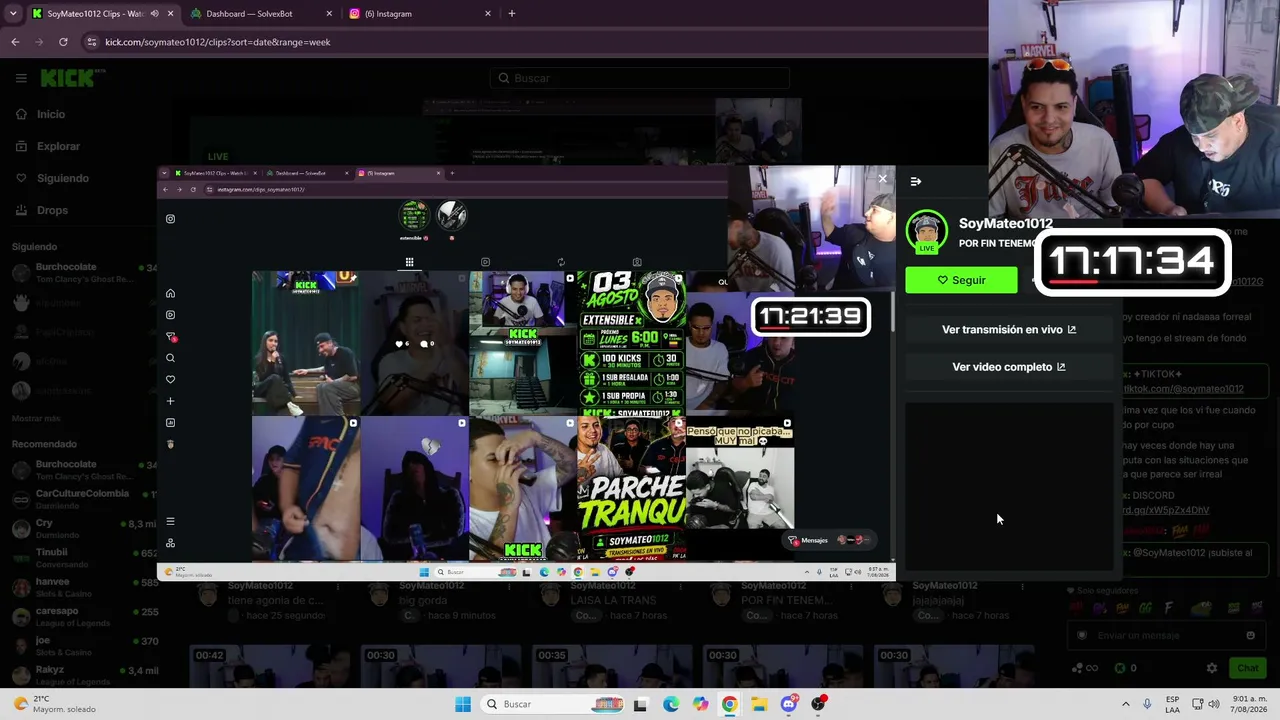
Task: Close the Dashboard — SolvexBot tab
Action: point(330,14)
